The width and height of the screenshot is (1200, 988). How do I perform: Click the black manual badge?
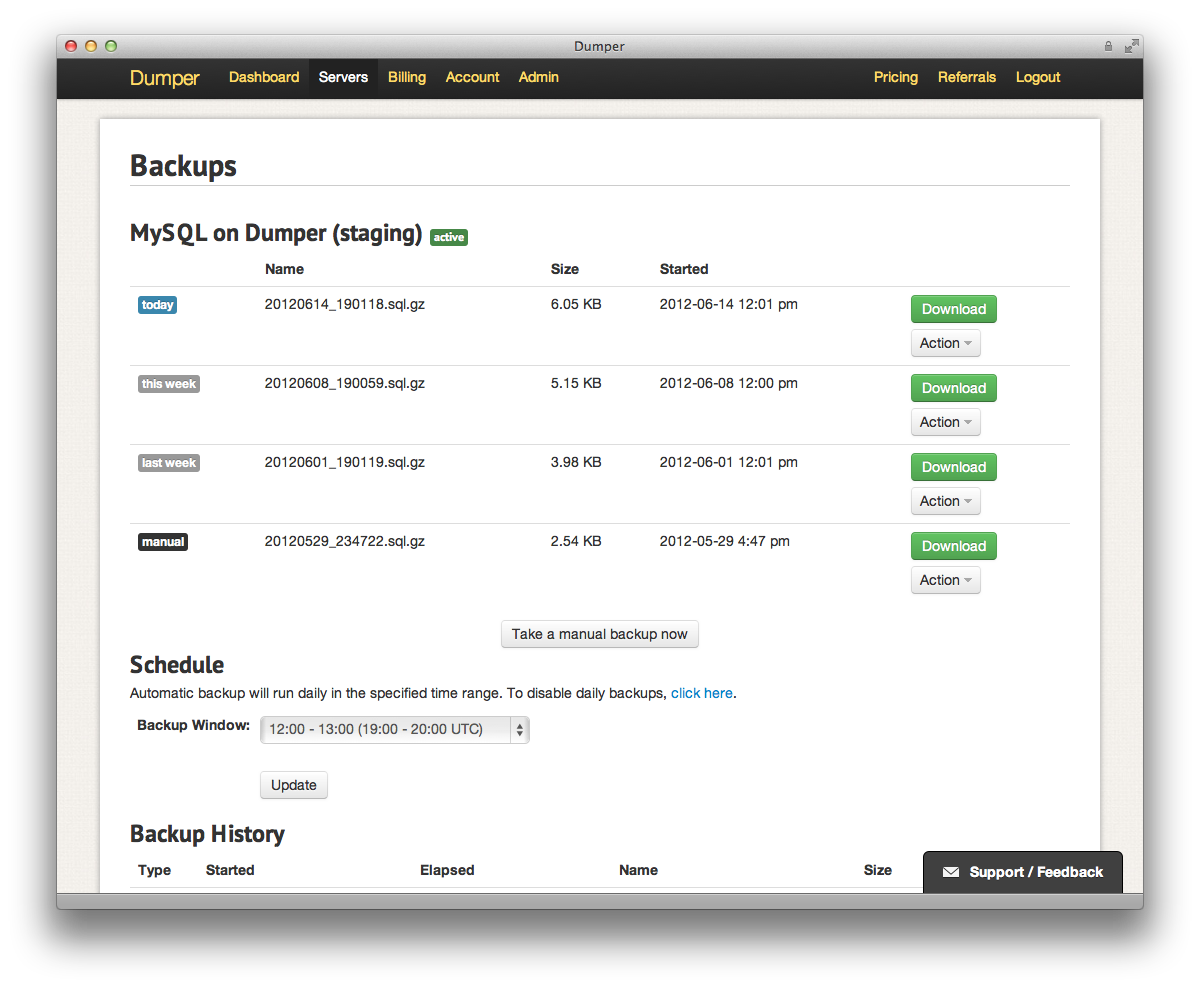pos(163,542)
